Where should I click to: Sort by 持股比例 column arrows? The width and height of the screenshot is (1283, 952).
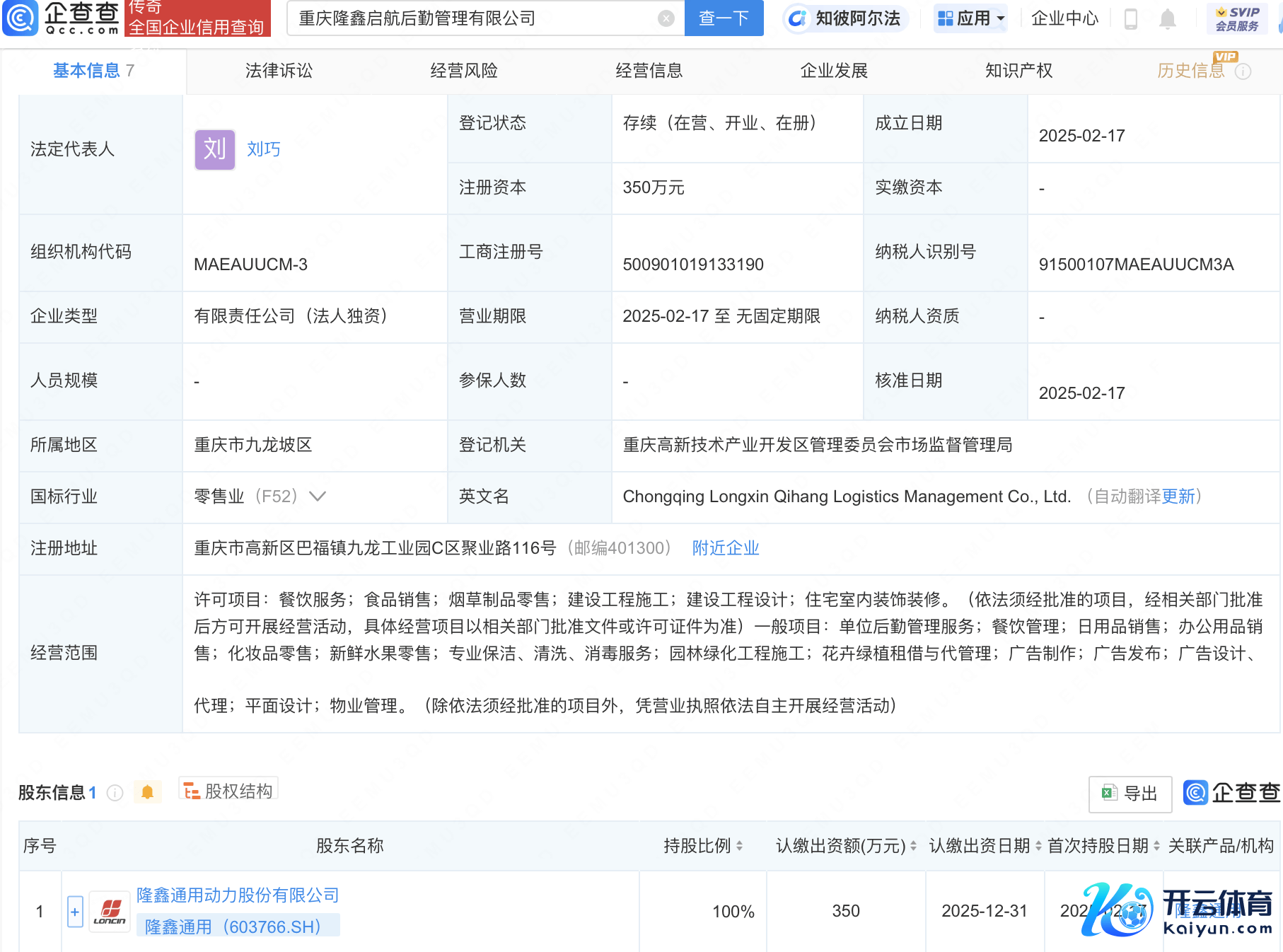coord(739,846)
